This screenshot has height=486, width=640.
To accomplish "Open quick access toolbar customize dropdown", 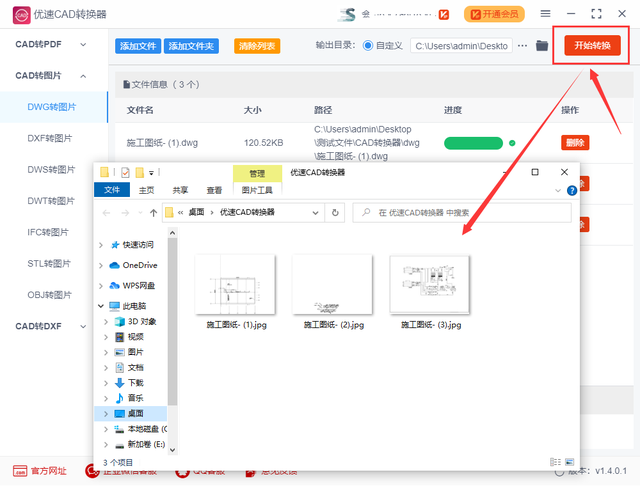I will [151, 173].
